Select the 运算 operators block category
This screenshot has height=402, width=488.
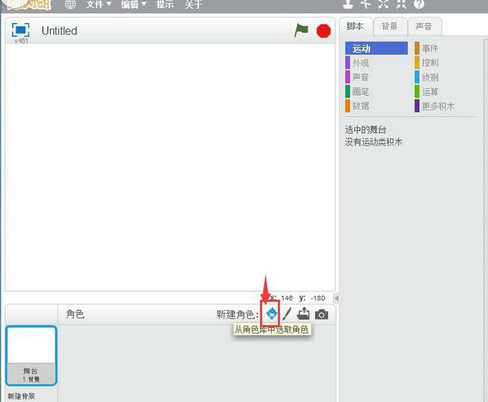click(427, 91)
